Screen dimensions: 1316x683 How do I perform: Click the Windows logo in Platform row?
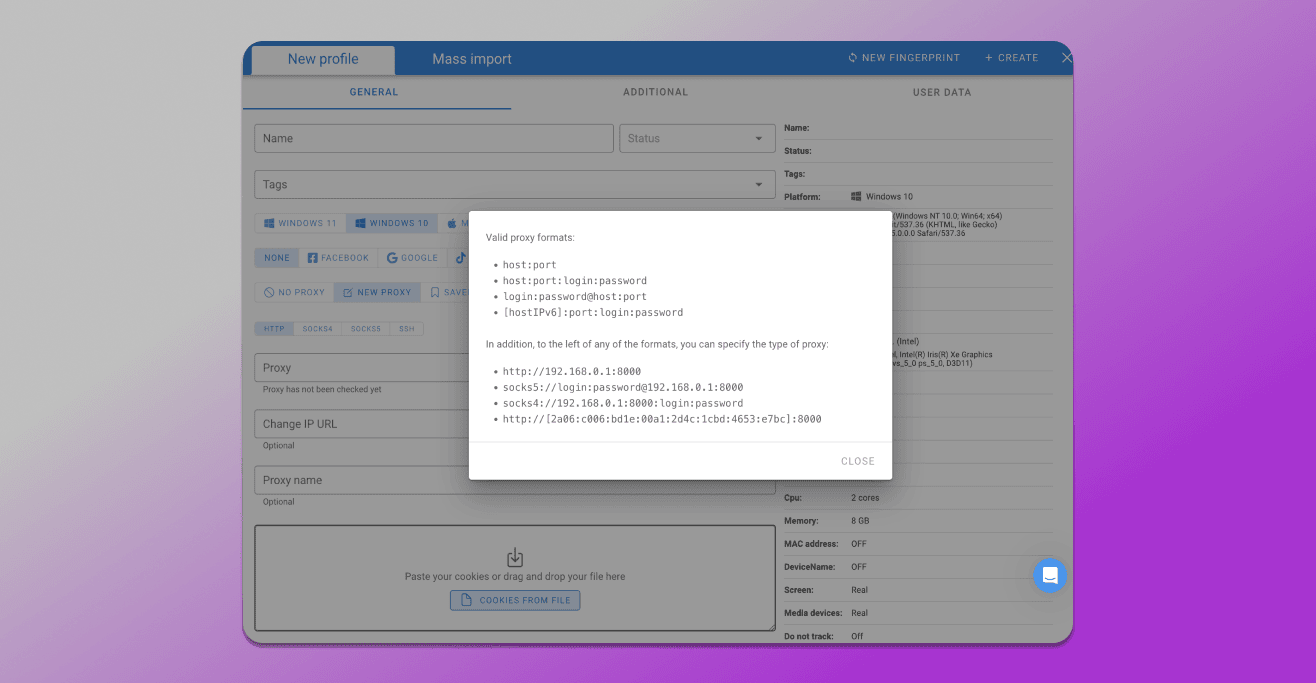tap(856, 196)
